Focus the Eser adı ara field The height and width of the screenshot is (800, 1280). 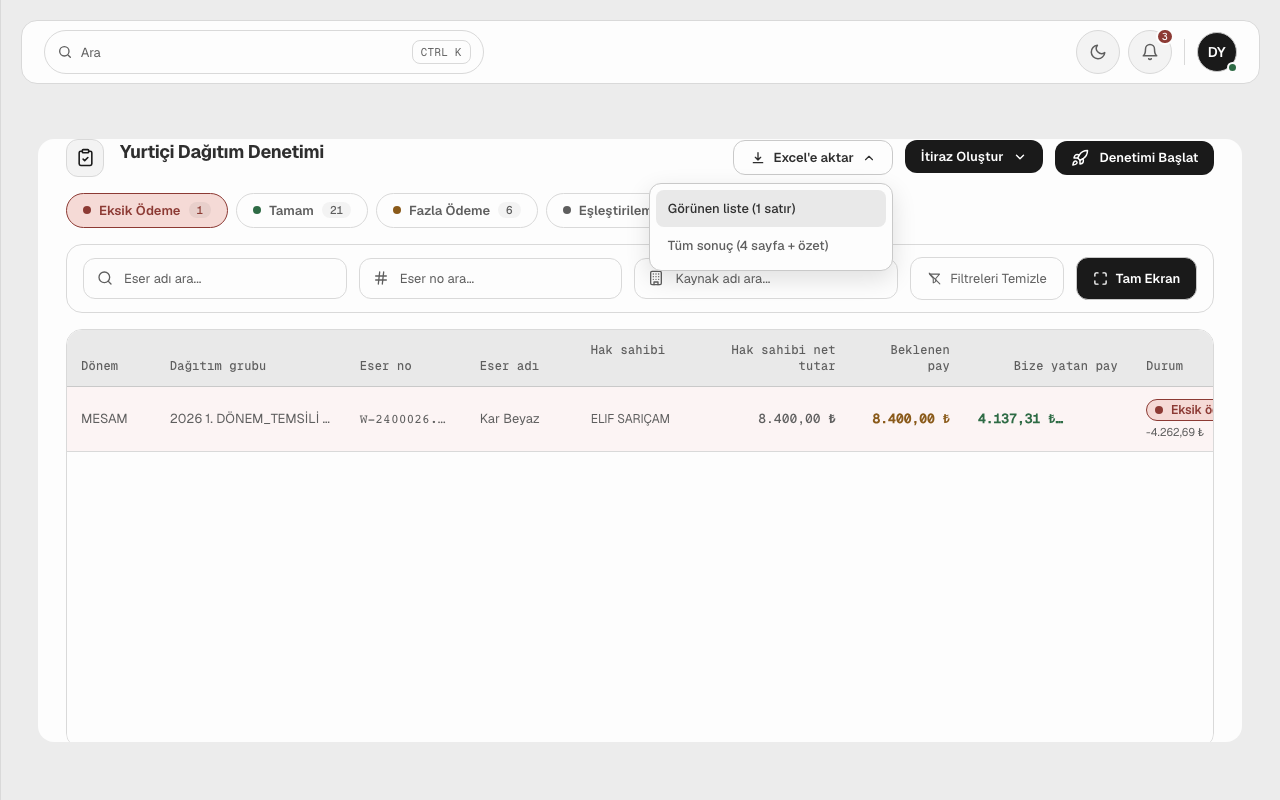click(215, 278)
